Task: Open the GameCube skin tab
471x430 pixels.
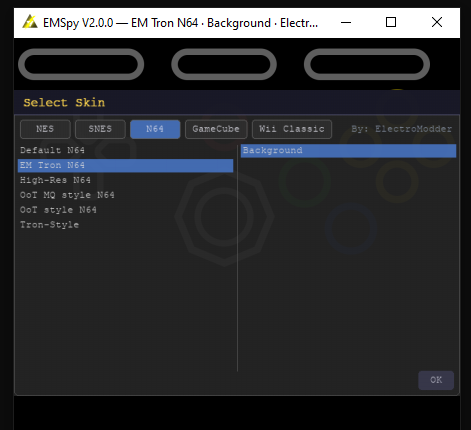Action: [x=216, y=129]
